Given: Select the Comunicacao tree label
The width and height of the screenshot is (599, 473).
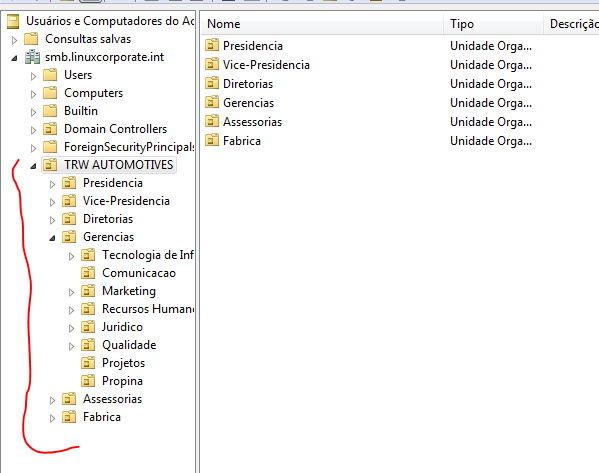Looking at the screenshot, I should tap(139, 273).
